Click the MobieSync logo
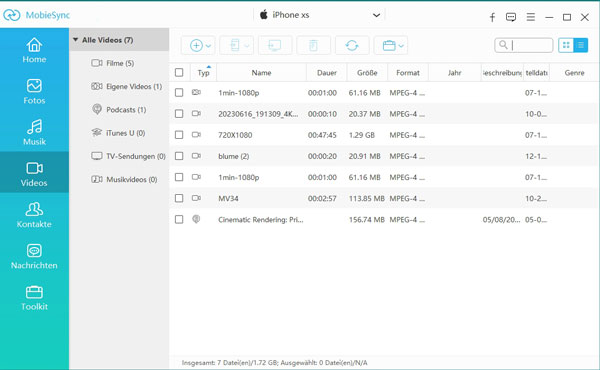The image size is (600, 370). pos(36,15)
